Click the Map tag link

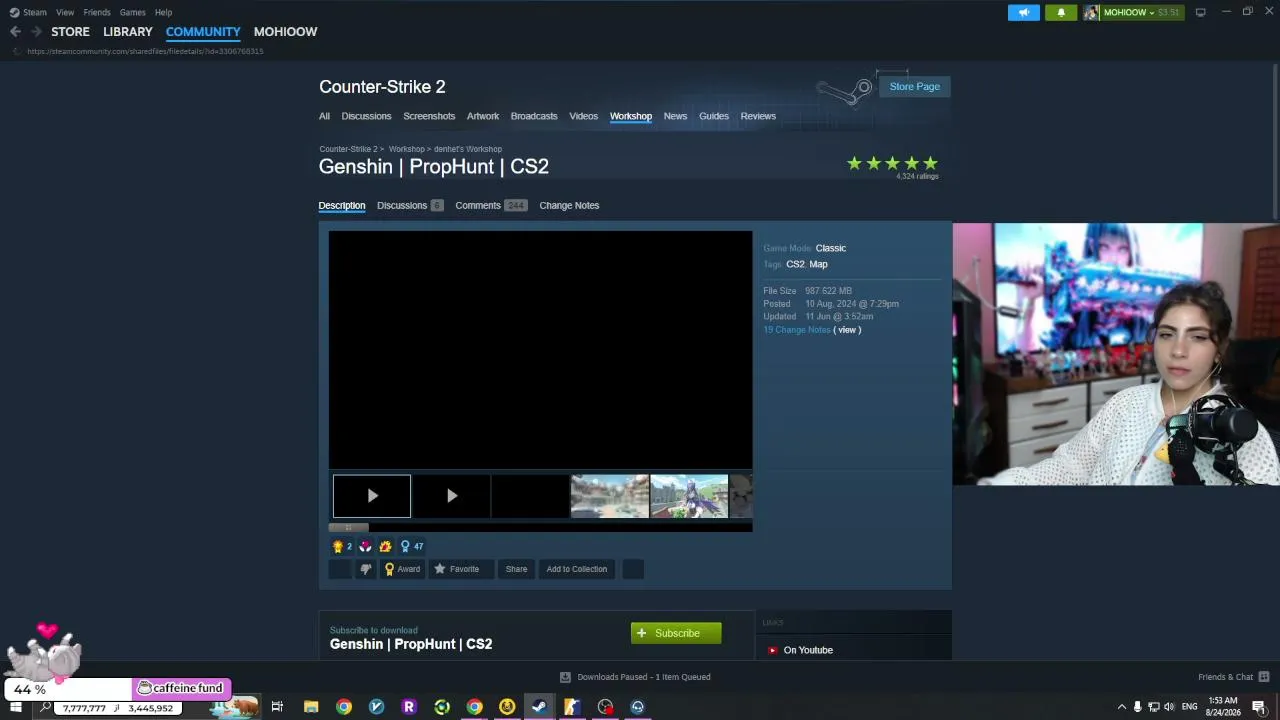pos(819,264)
